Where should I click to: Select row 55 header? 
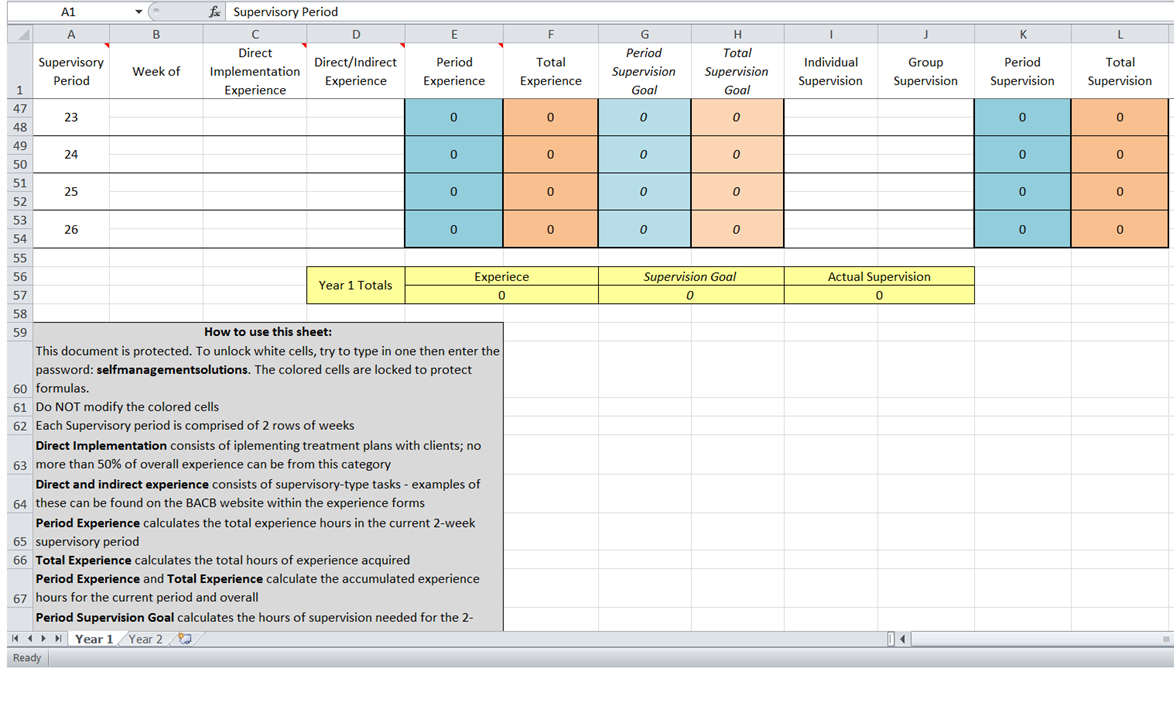point(20,258)
